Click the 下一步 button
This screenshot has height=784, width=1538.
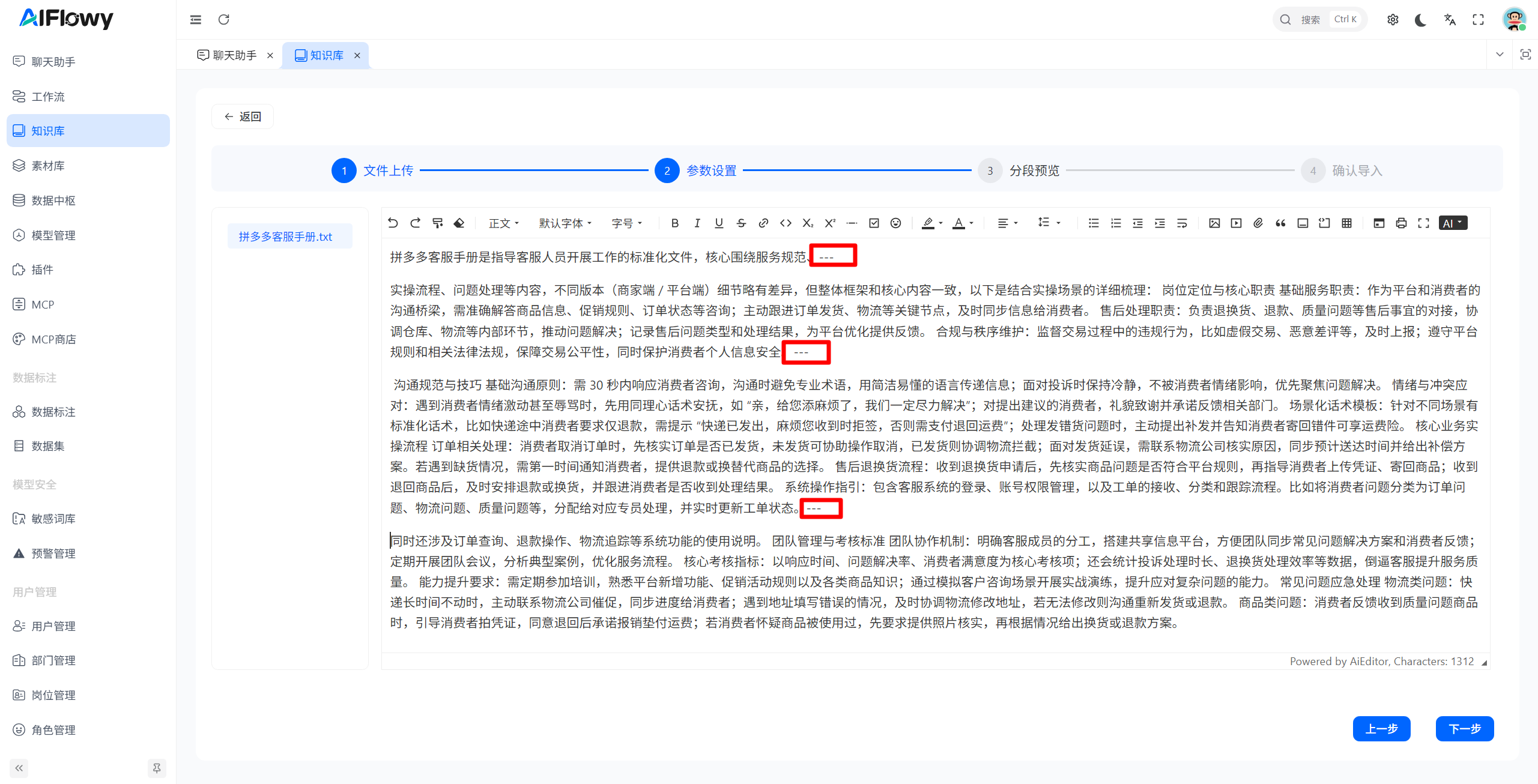click(1464, 729)
